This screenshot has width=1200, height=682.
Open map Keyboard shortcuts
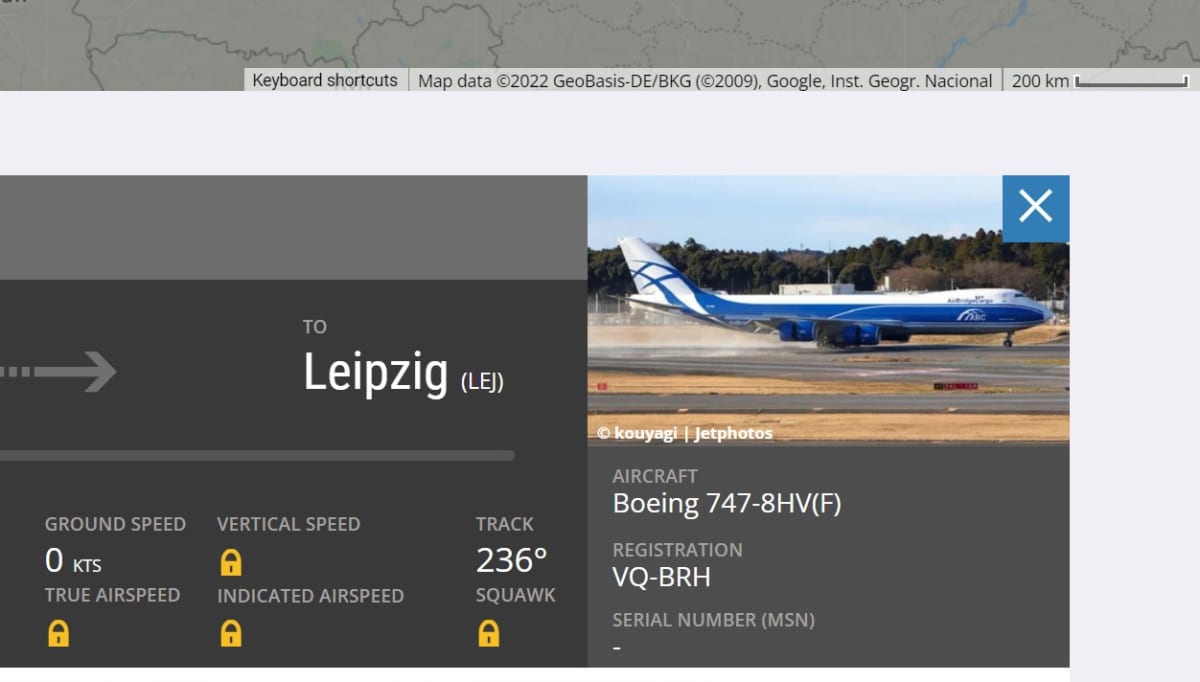[325, 81]
